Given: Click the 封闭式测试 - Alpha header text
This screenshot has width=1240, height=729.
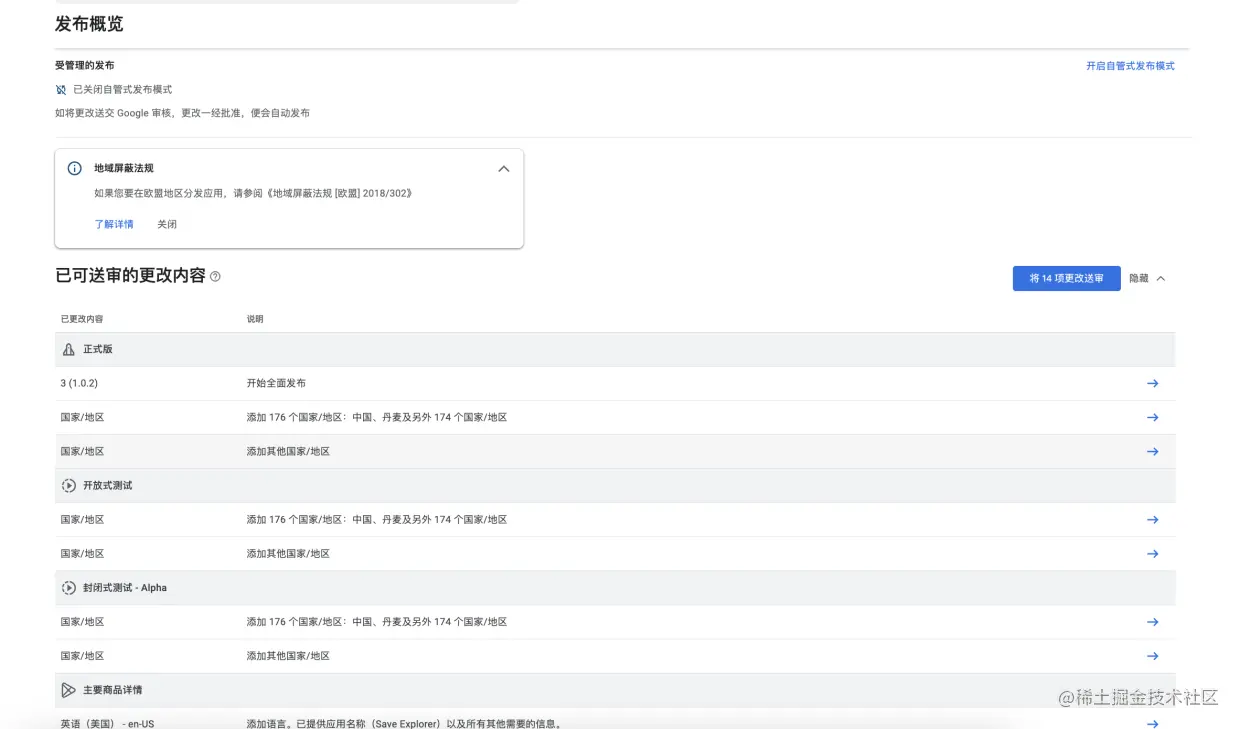Looking at the screenshot, I should tap(125, 588).
